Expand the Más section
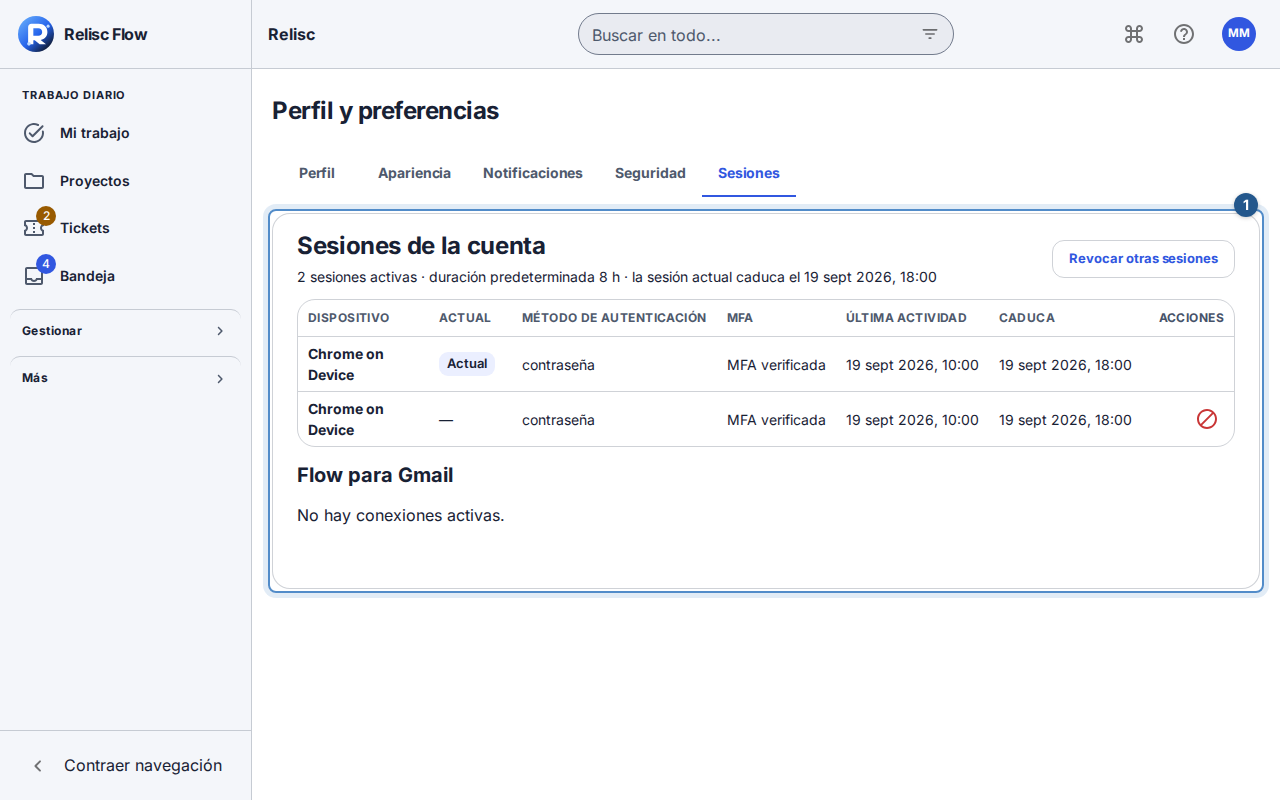This screenshot has height=800, width=1280. click(x=126, y=378)
